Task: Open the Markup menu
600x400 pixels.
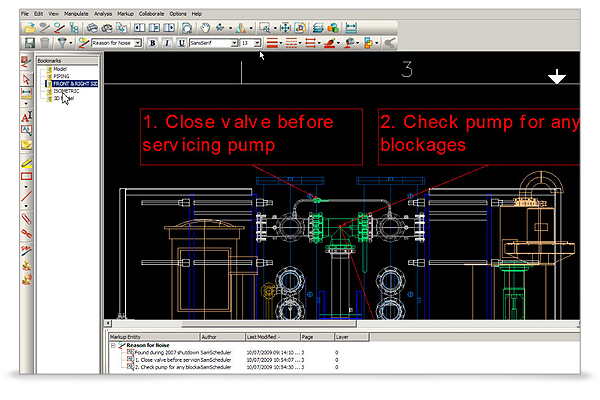Action: point(125,12)
